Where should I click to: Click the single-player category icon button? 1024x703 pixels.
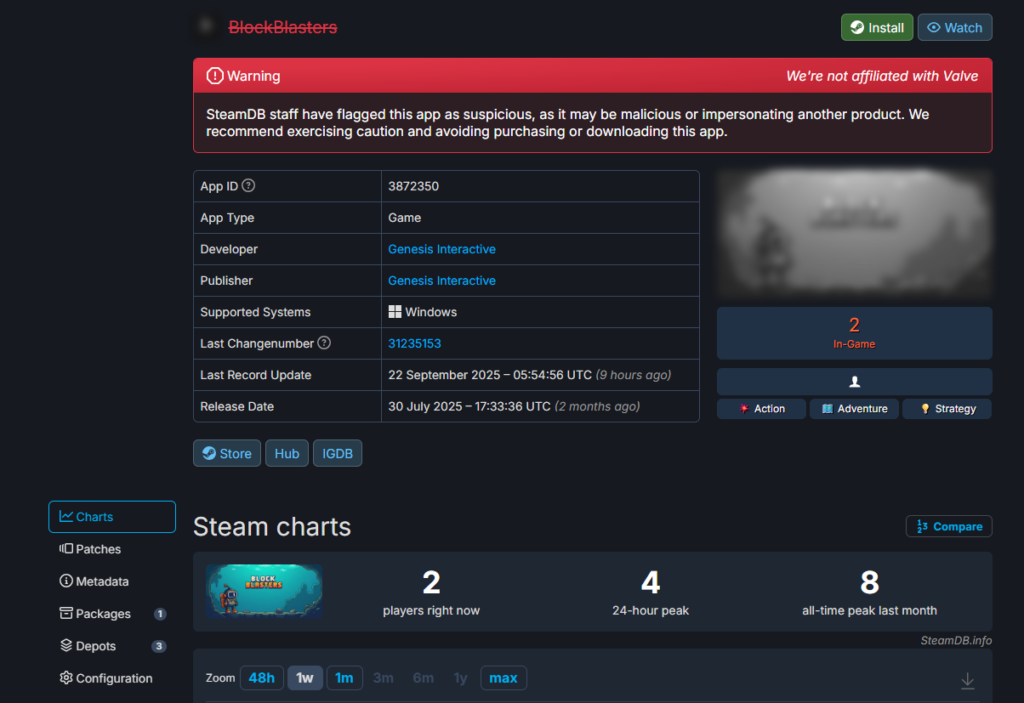(854, 381)
